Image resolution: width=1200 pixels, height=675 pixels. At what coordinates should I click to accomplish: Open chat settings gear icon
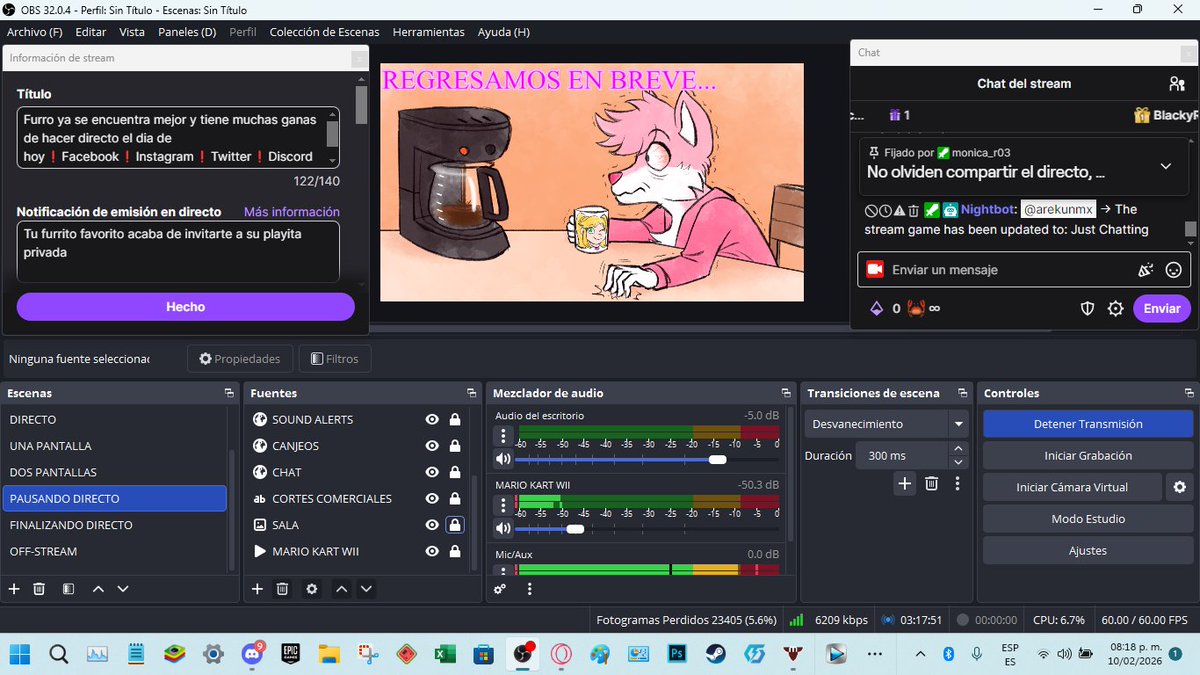point(1116,309)
